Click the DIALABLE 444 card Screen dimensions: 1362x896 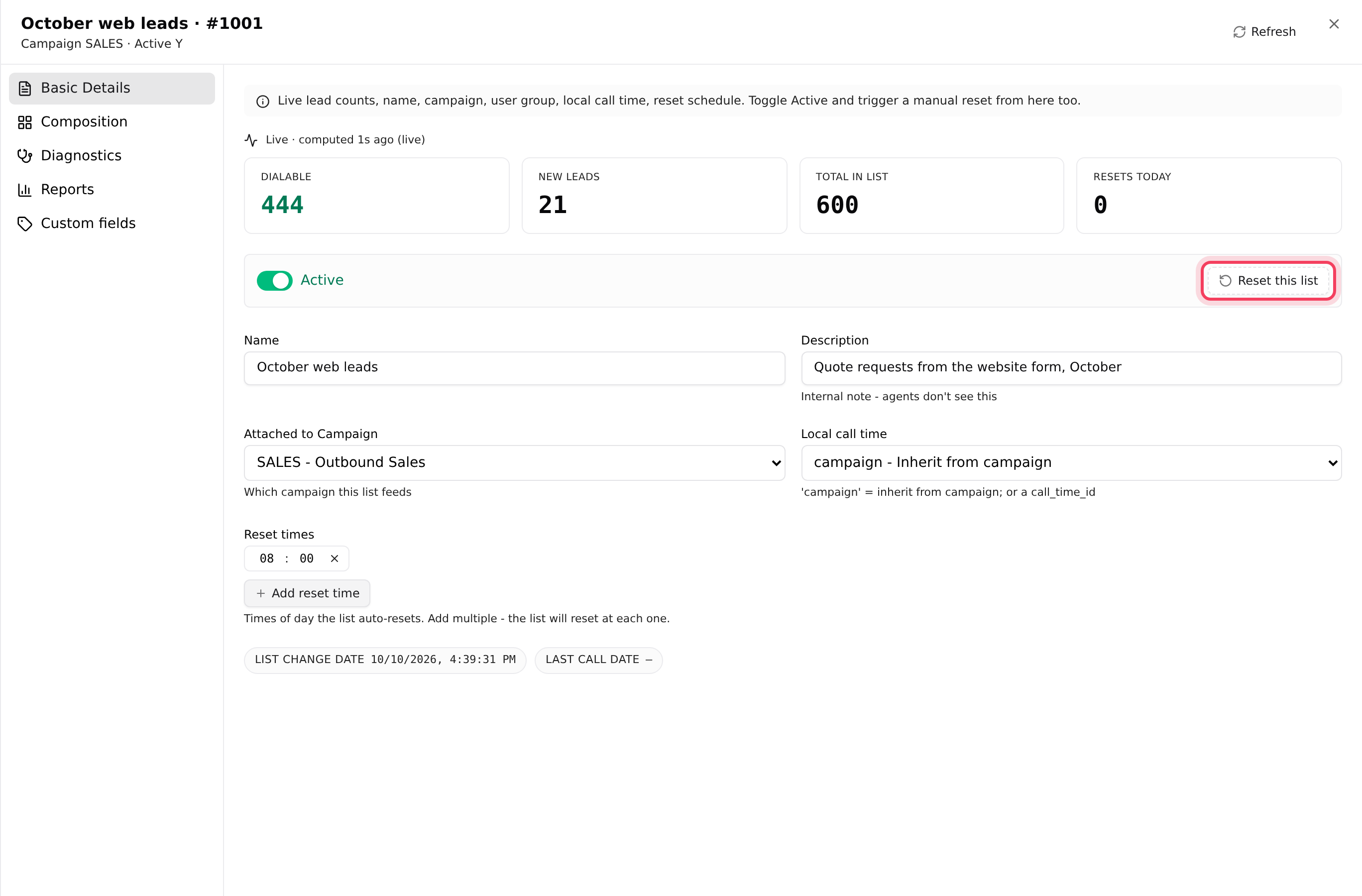[376, 196]
